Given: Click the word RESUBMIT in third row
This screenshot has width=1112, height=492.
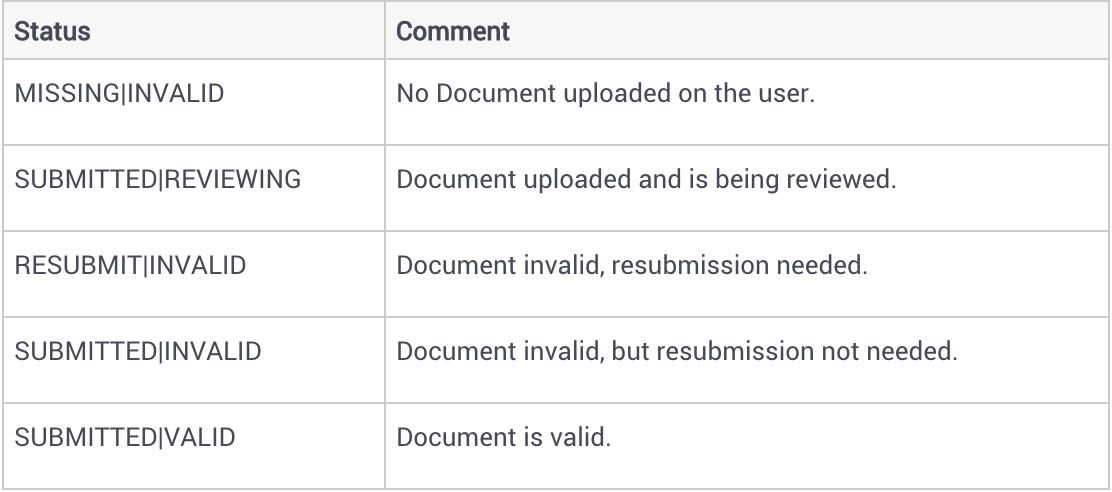Looking at the screenshot, I should [x=78, y=265].
